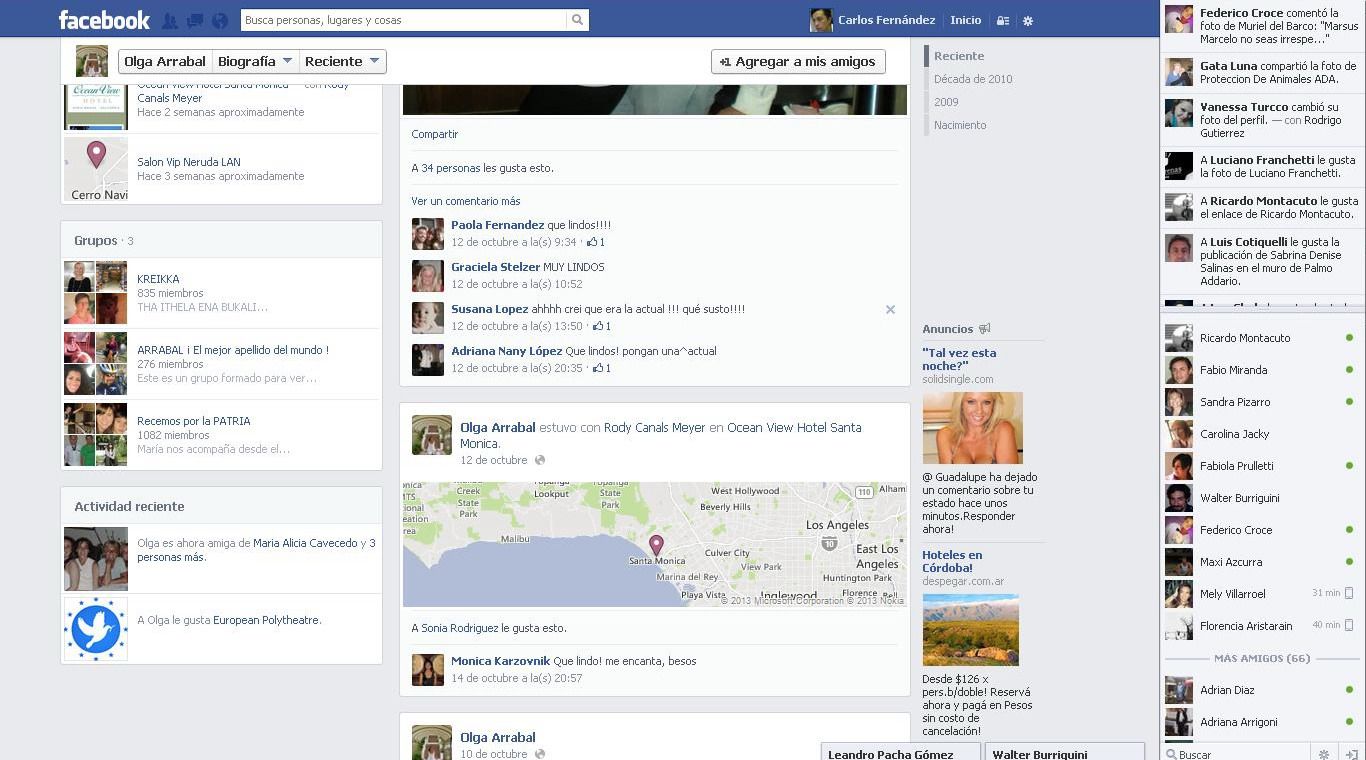The width and height of the screenshot is (1366, 760).
Task: Click the privacy globe on Olga's post
Action: pyautogui.click(x=538, y=461)
